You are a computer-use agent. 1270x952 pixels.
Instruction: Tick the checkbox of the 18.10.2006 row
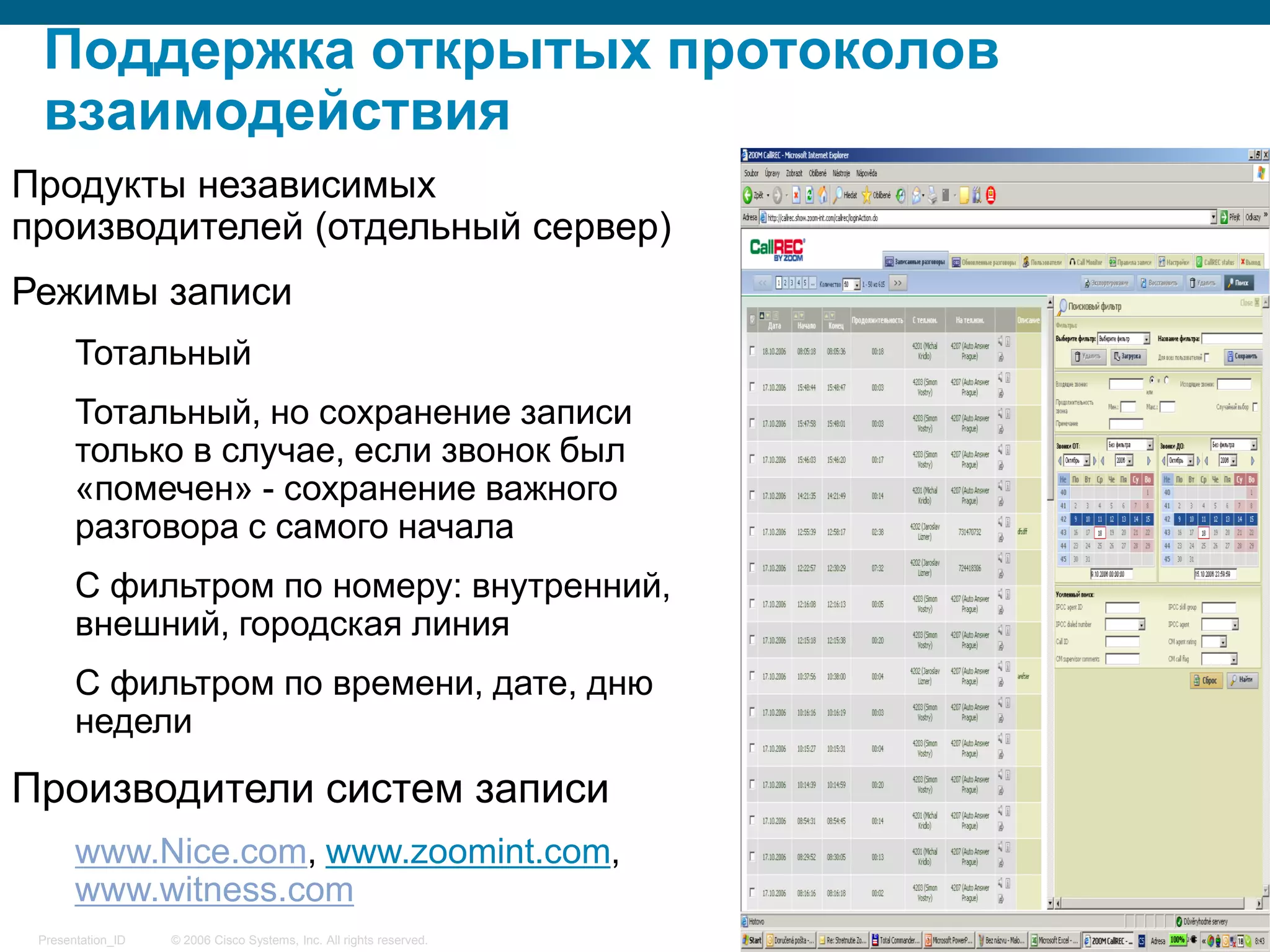pyautogui.click(x=752, y=351)
